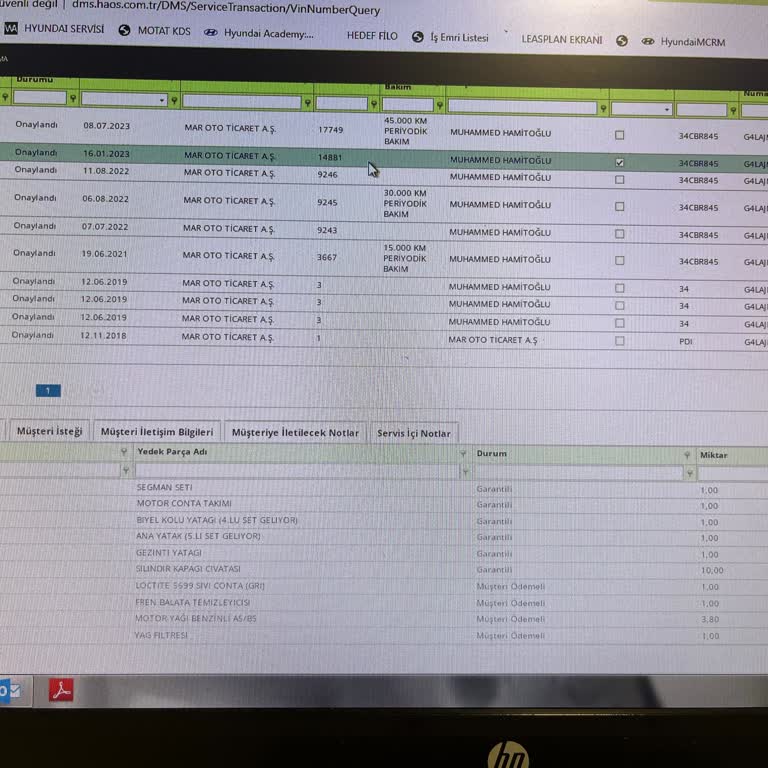Click the filter icon beside Yedek Parça Adı
This screenshot has height=768, width=768.
tap(125, 471)
